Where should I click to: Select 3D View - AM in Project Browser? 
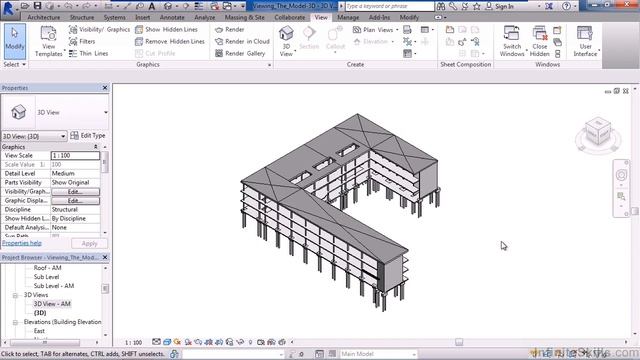click(x=52, y=304)
